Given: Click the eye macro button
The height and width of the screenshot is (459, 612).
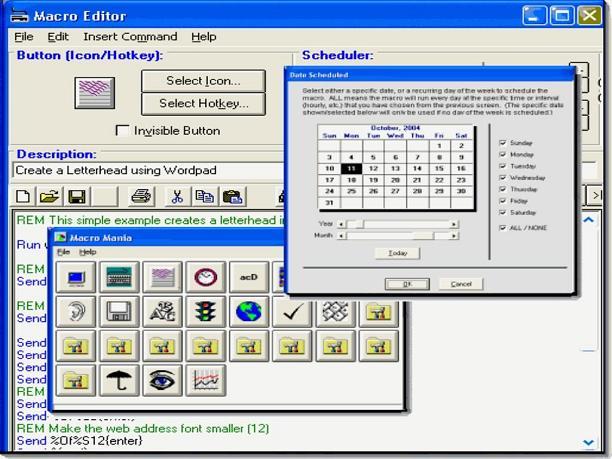Looking at the screenshot, I should point(162,380).
